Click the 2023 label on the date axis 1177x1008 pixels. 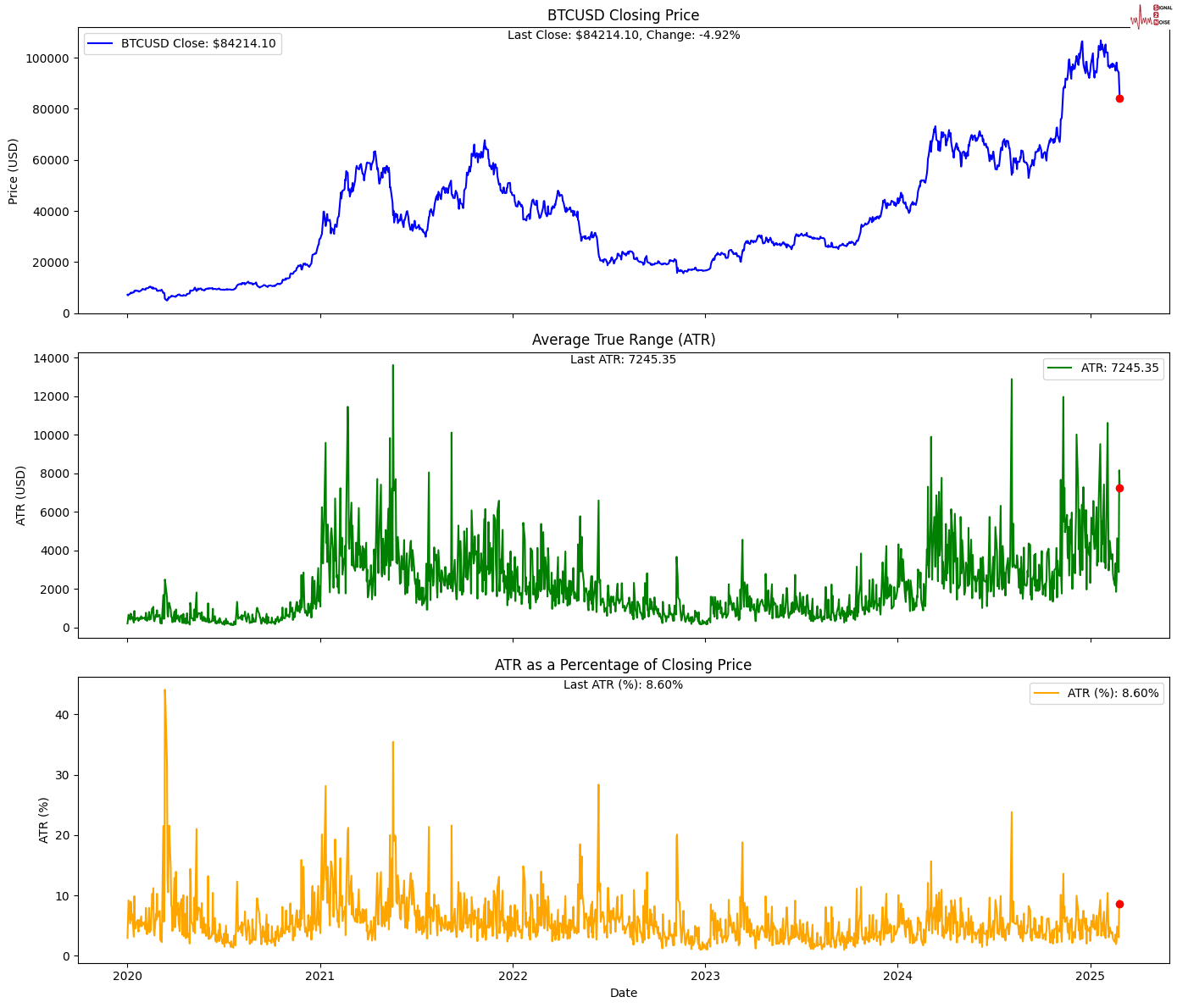pyautogui.click(x=706, y=976)
